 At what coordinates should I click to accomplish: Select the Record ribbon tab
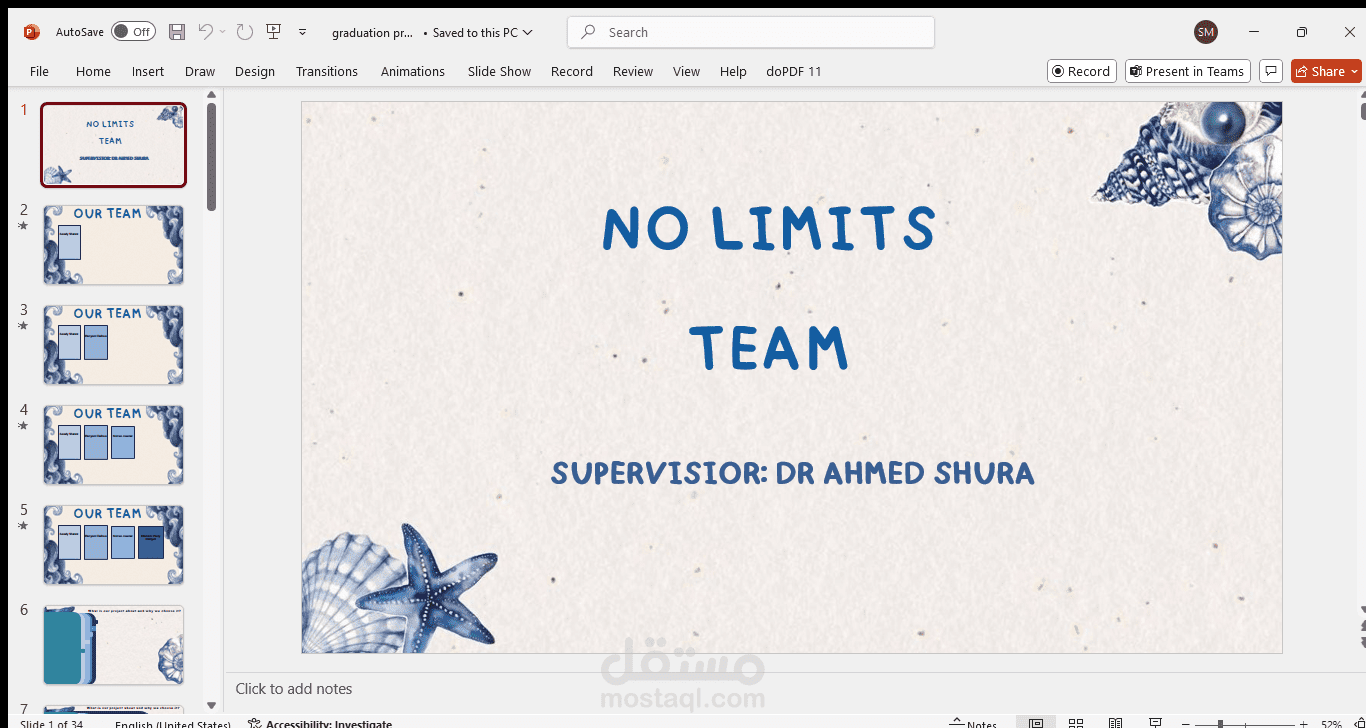(572, 71)
